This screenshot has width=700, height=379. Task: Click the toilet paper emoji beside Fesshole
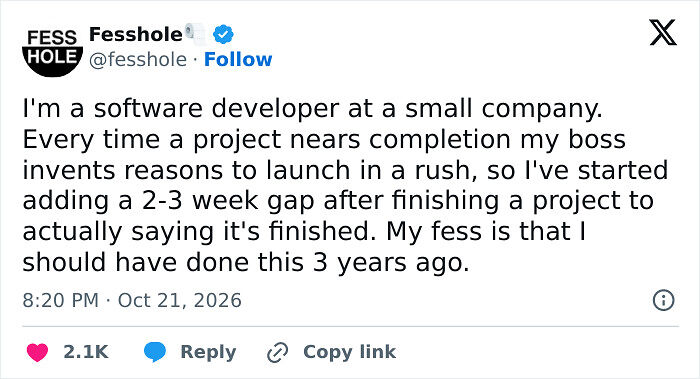coord(195,33)
